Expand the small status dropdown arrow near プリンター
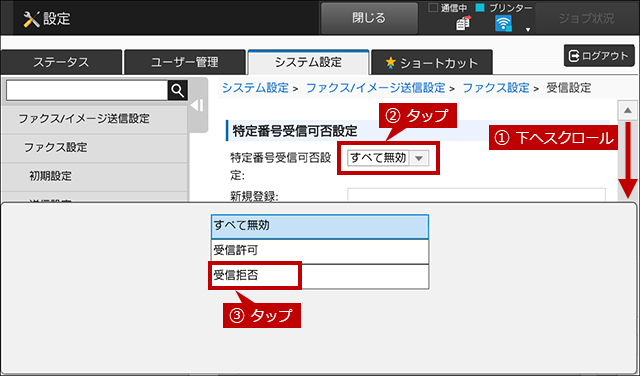The height and width of the screenshot is (376, 640). (528, 29)
